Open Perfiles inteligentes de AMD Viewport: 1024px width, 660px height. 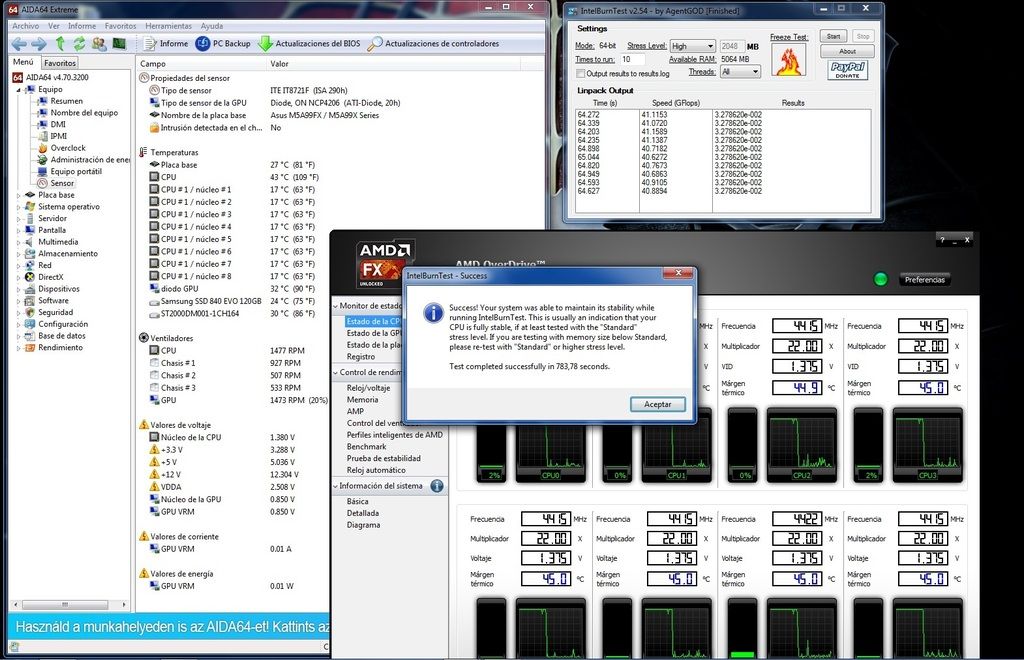click(x=394, y=435)
